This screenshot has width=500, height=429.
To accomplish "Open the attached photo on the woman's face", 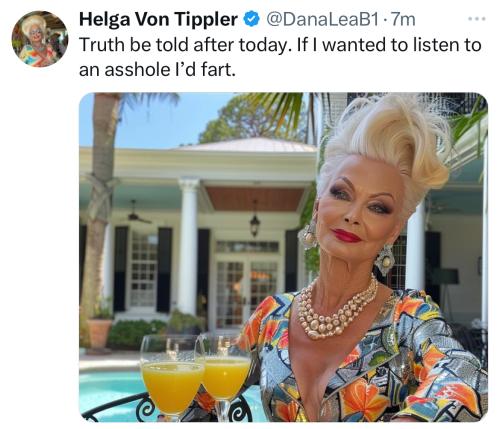I will point(358,207).
